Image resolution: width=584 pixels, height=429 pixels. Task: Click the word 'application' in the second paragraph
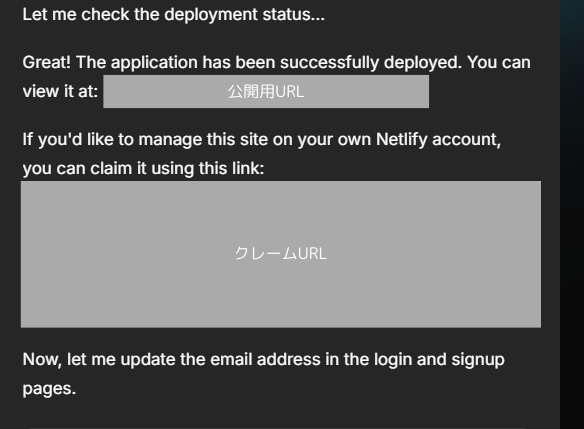click(154, 62)
